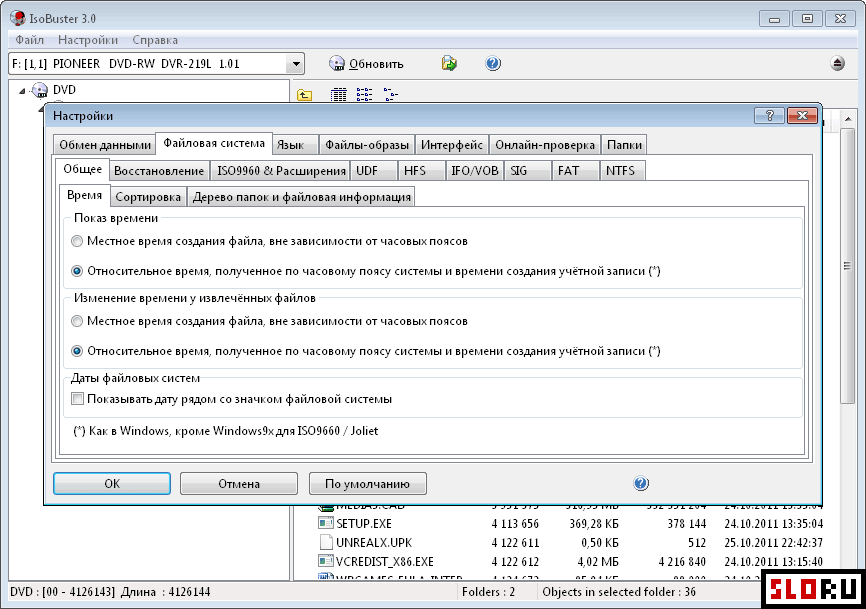Open the Интерфейс tab
The width and height of the screenshot is (866, 609).
tap(452, 145)
